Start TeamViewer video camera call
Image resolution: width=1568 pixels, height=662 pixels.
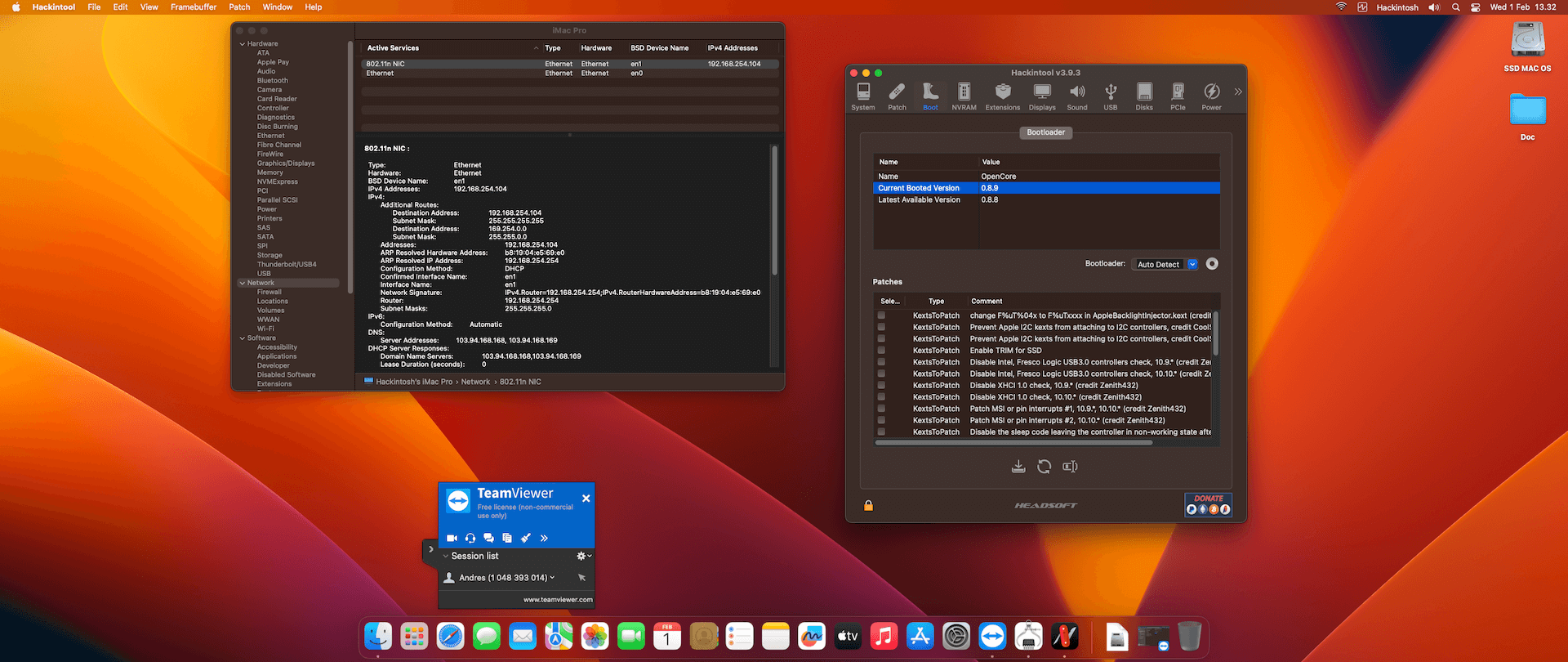(452, 538)
